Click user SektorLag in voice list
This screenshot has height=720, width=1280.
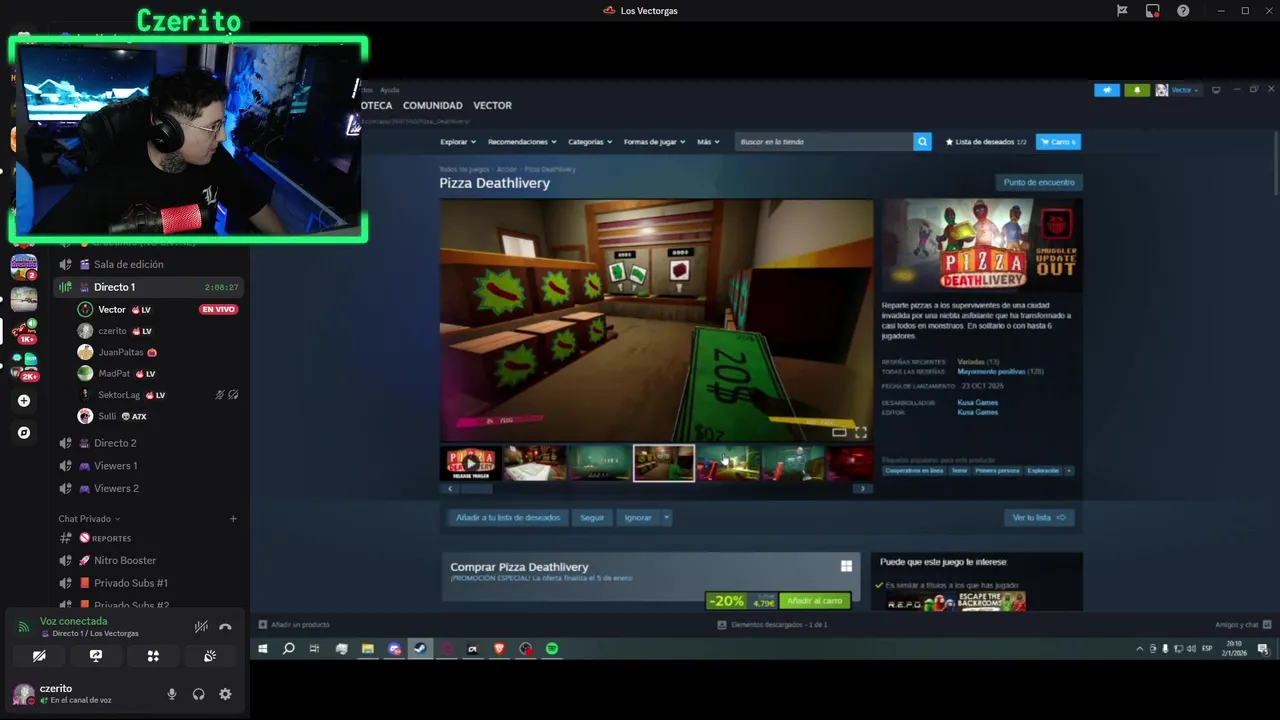pos(158,395)
